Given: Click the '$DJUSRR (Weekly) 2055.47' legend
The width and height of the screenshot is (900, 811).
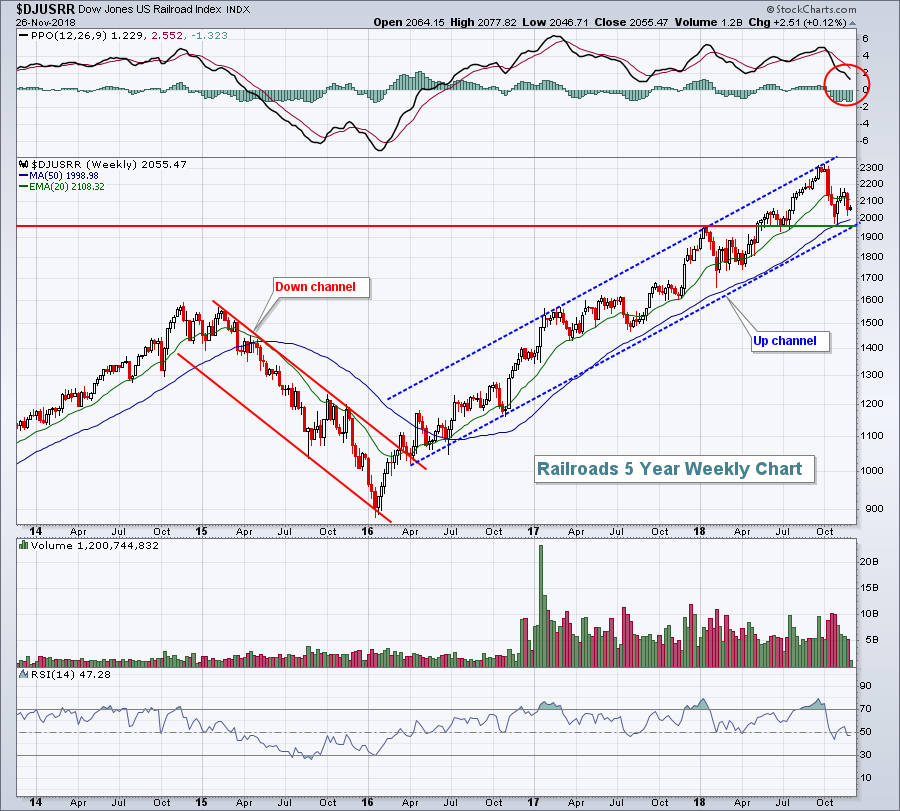Looking at the screenshot, I should pyautogui.click(x=108, y=164).
